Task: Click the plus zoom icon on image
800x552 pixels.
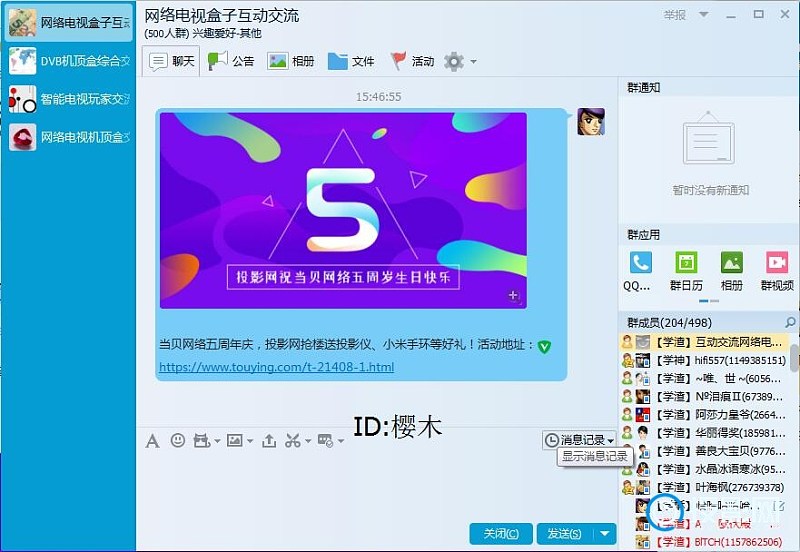Action: 513,295
